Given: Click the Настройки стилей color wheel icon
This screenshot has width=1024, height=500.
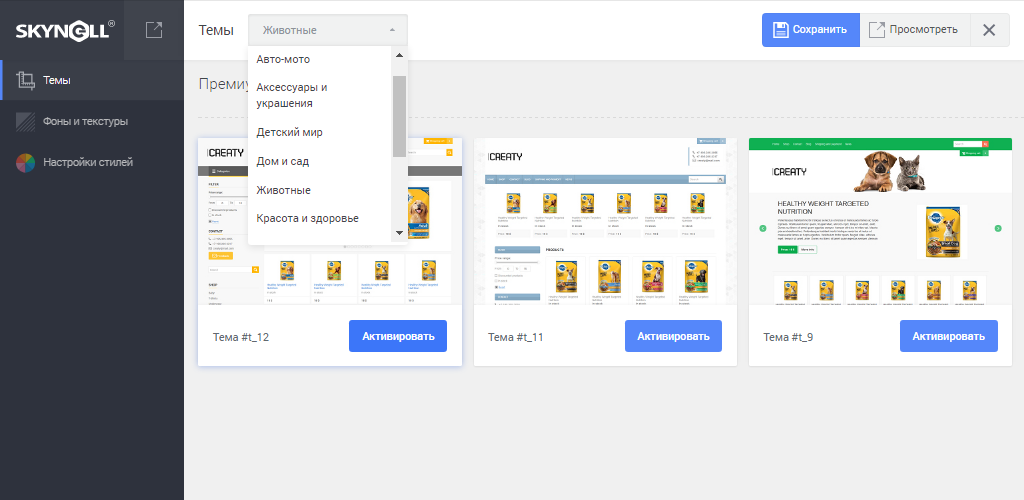Looking at the screenshot, I should (25, 163).
